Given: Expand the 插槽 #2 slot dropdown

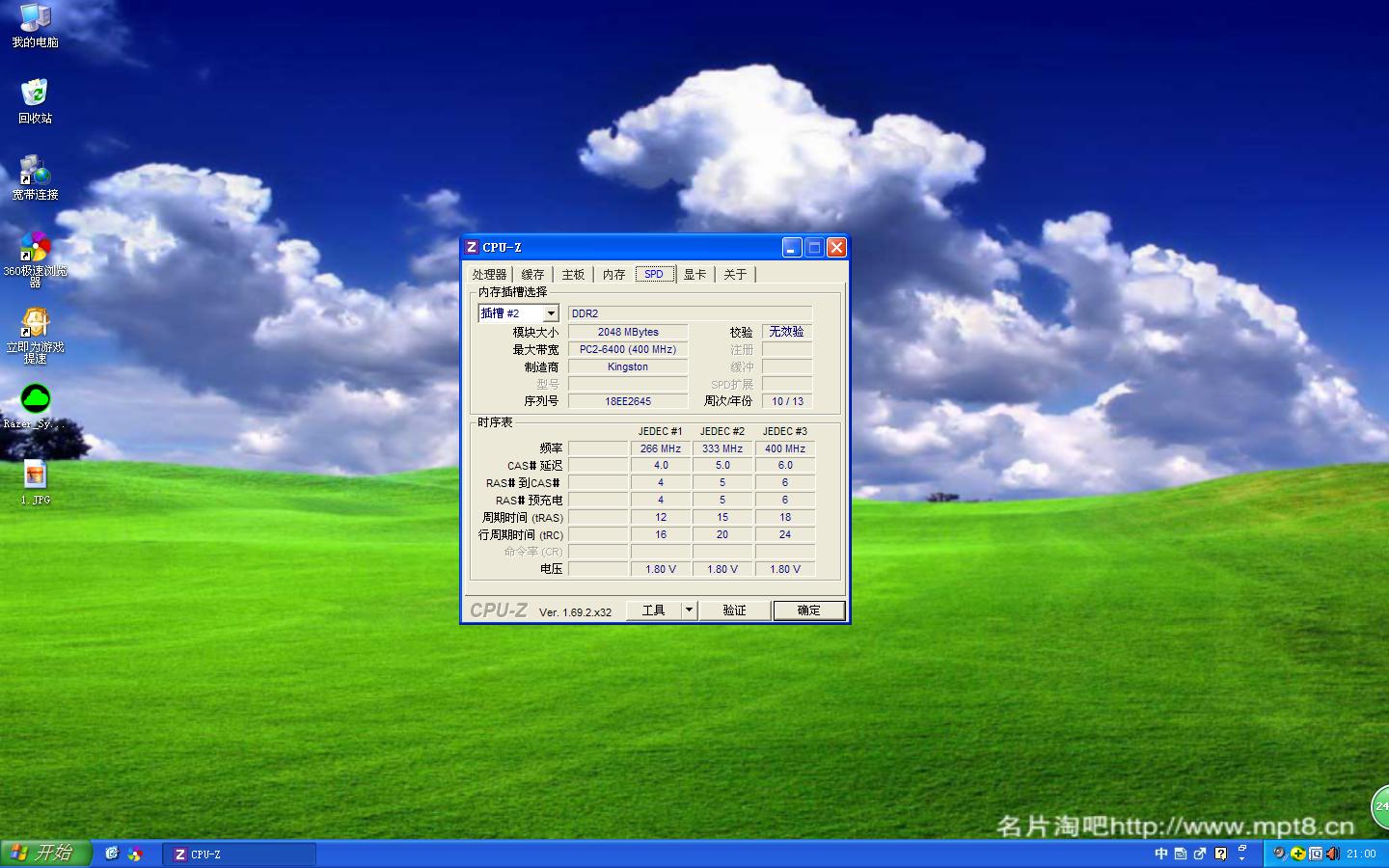Looking at the screenshot, I should [551, 313].
